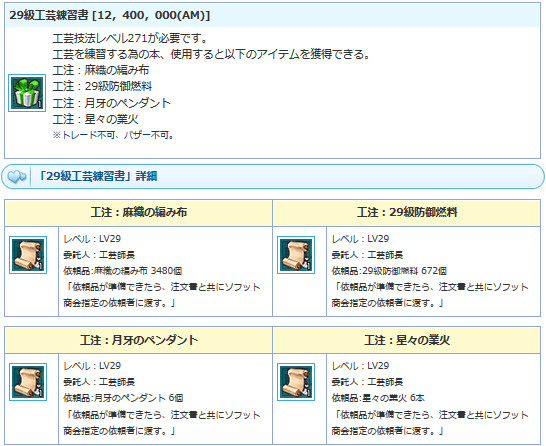The image size is (546, 446).
Task: Click 工注：星々の業火 in the item list
Action: coord(95,119)
